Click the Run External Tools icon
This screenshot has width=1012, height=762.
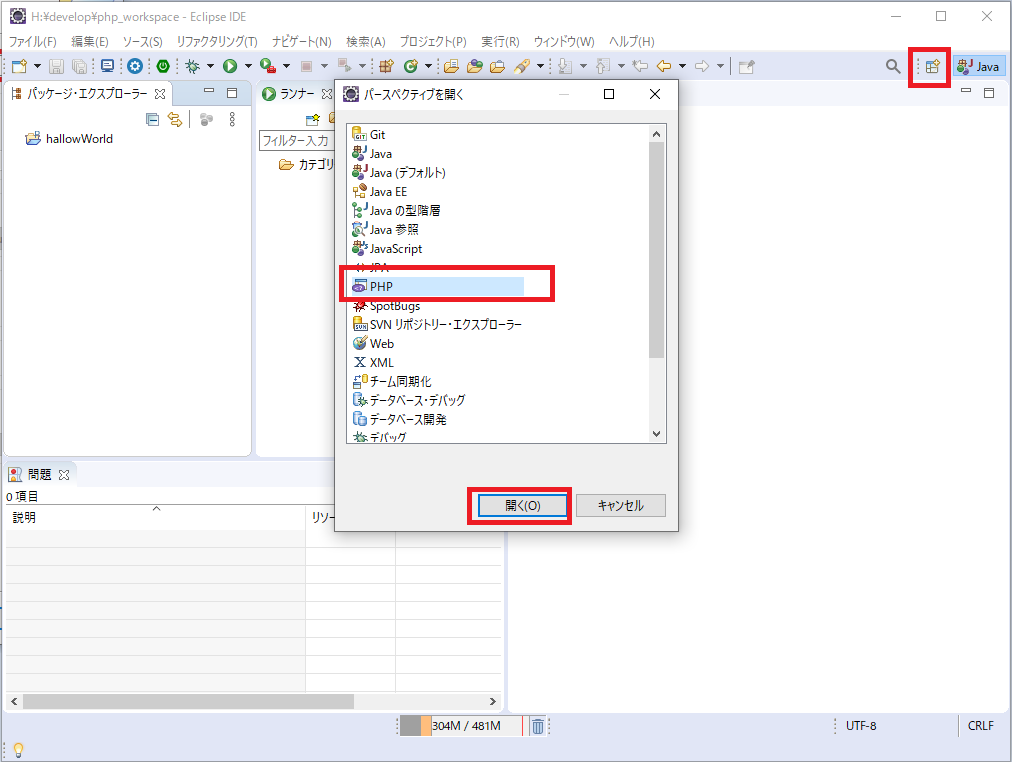click(x=268, y=66)
